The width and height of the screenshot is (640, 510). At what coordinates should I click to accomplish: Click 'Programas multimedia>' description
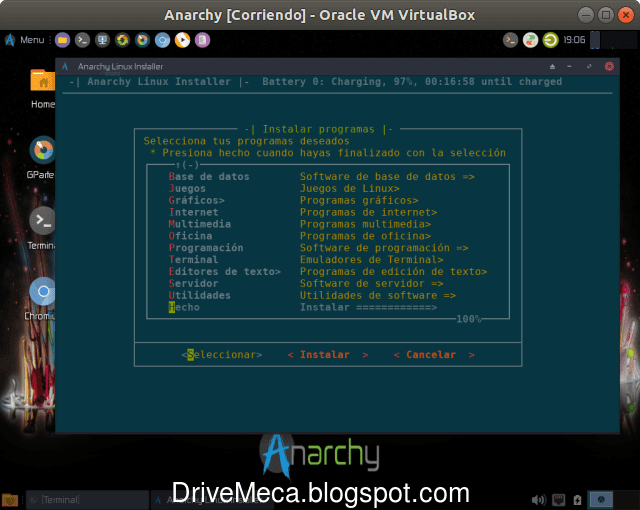click(x=365, y=224)
